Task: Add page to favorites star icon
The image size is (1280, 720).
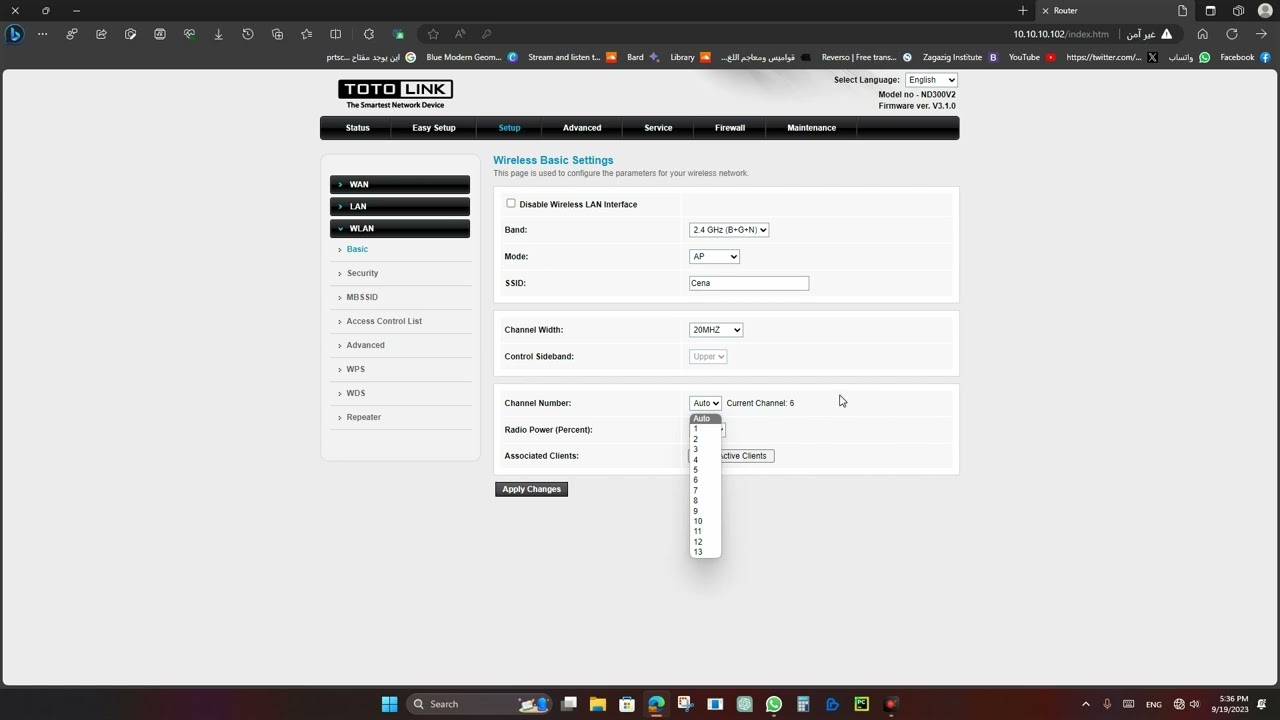Action: pos(432,34)
